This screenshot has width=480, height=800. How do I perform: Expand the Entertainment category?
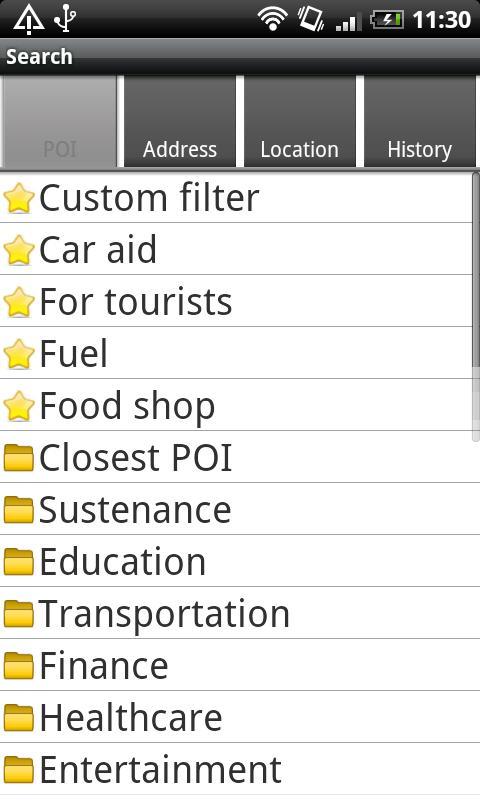240,769
